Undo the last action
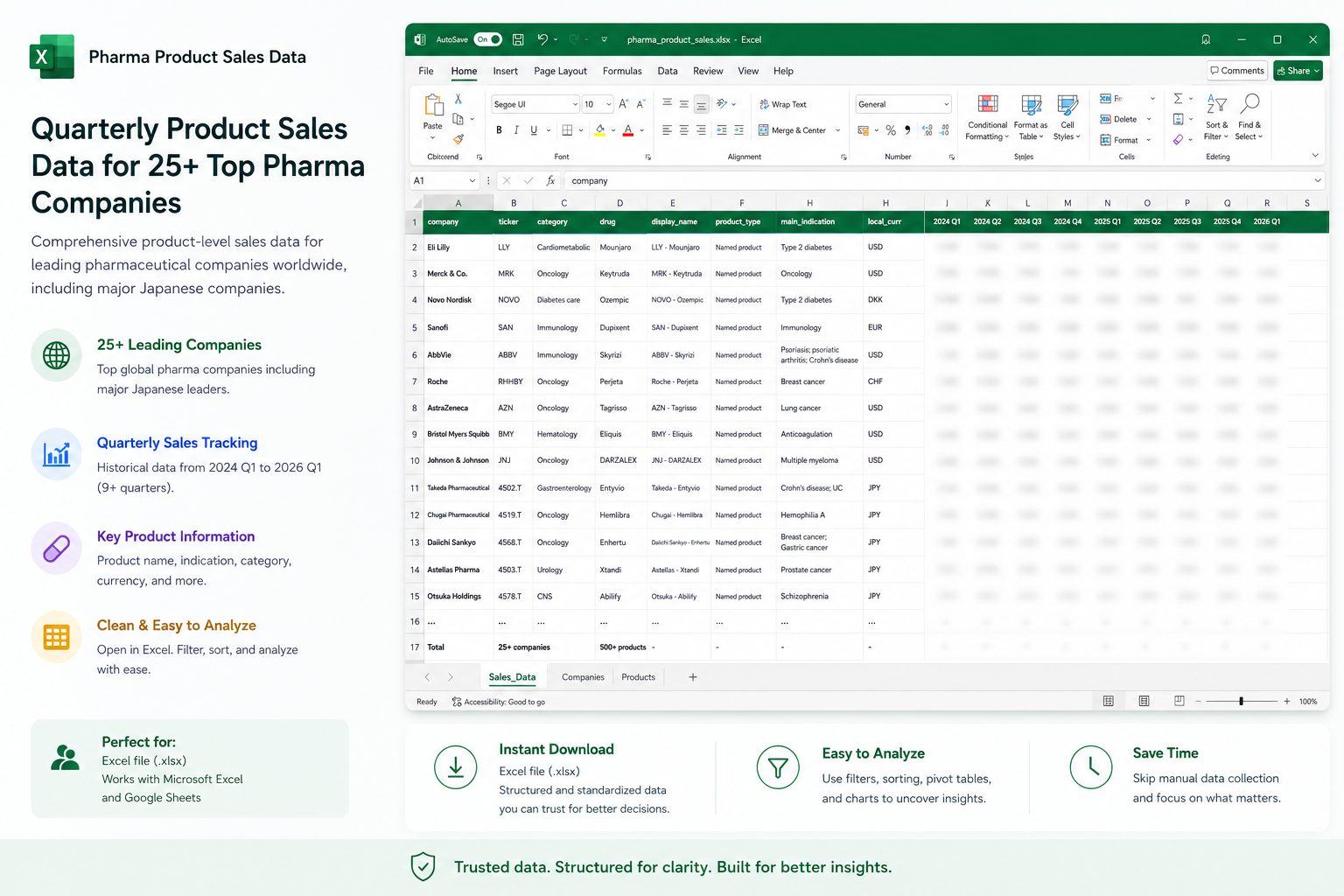Image resolution: width=1344 pixels, height=896 pixels. tap(542, 39)
